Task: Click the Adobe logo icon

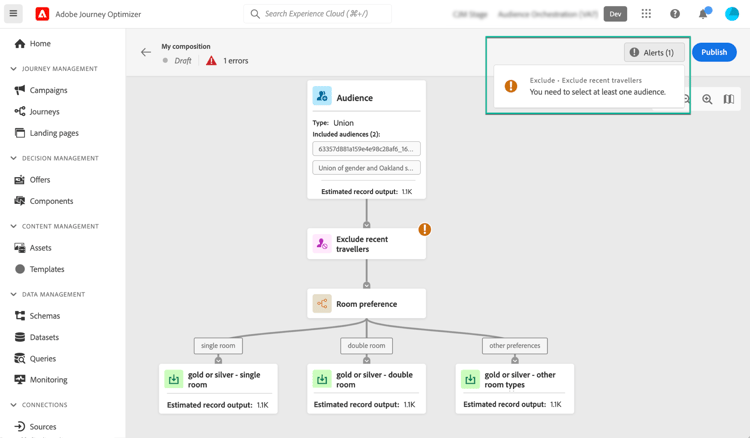Action: pyautogui.click(x=42, y=14)
